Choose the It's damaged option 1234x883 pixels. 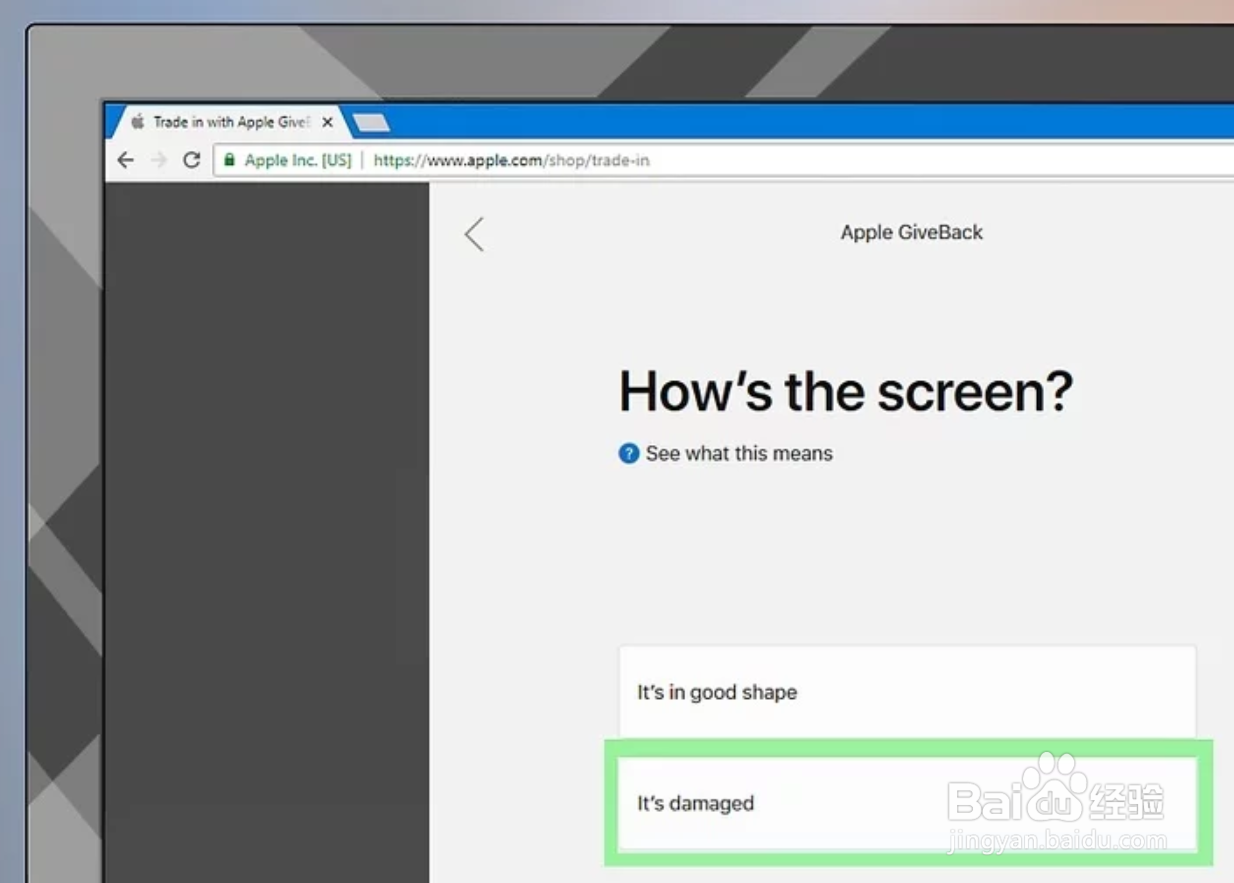pyautogui.click(x=907, y=803)
